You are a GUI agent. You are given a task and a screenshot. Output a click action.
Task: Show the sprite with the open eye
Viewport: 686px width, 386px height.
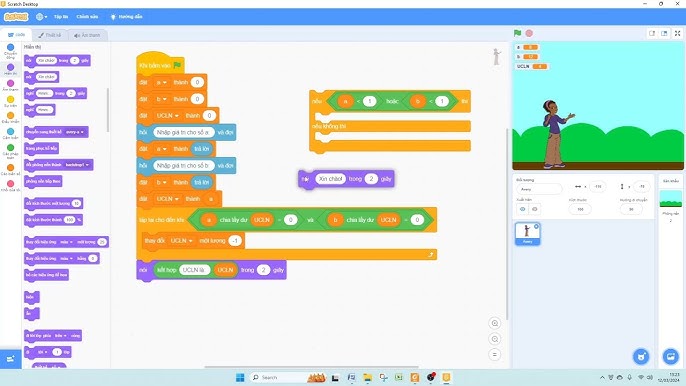[522, 209]
